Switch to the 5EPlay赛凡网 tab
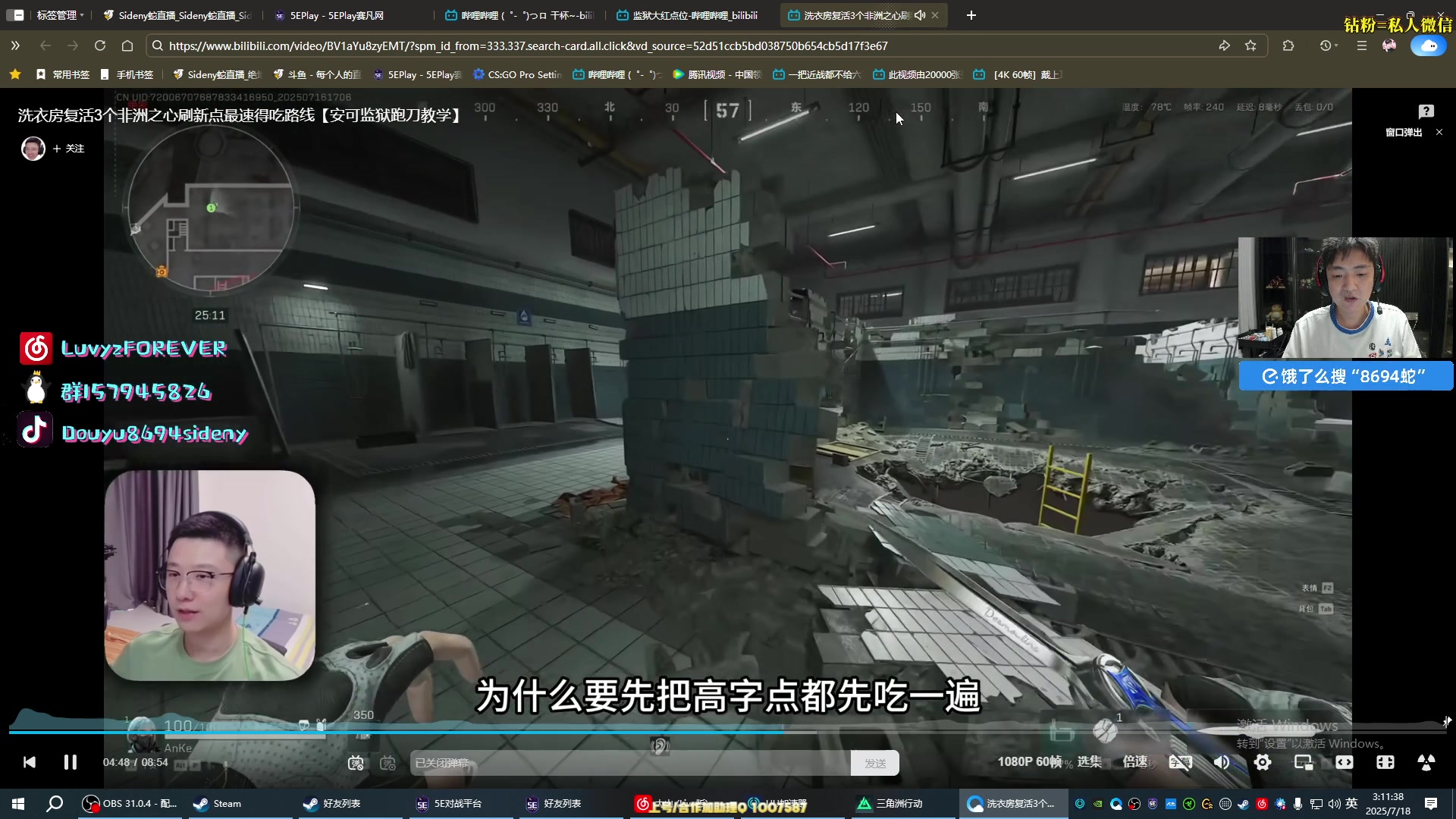Screen dimensions: 1456x819 click(x=337, y=15)
